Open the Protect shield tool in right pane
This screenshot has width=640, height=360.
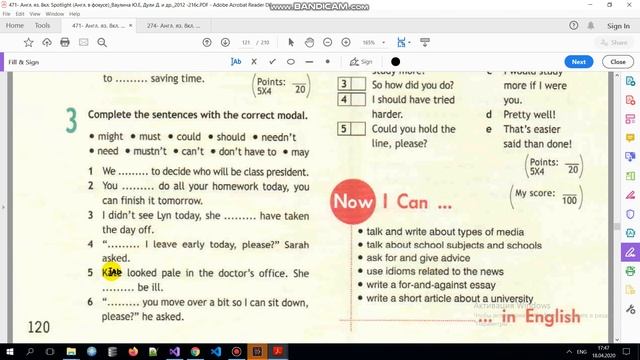point(630,214)
